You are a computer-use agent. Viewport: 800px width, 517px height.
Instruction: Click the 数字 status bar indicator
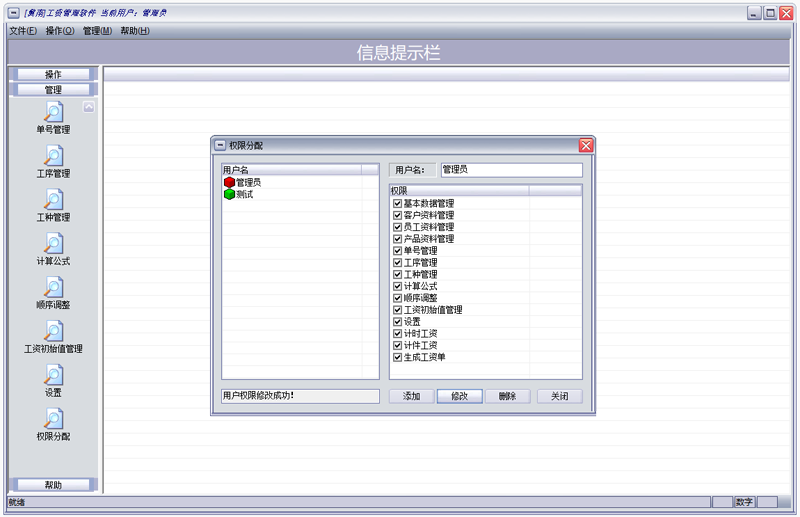[744, 502]
